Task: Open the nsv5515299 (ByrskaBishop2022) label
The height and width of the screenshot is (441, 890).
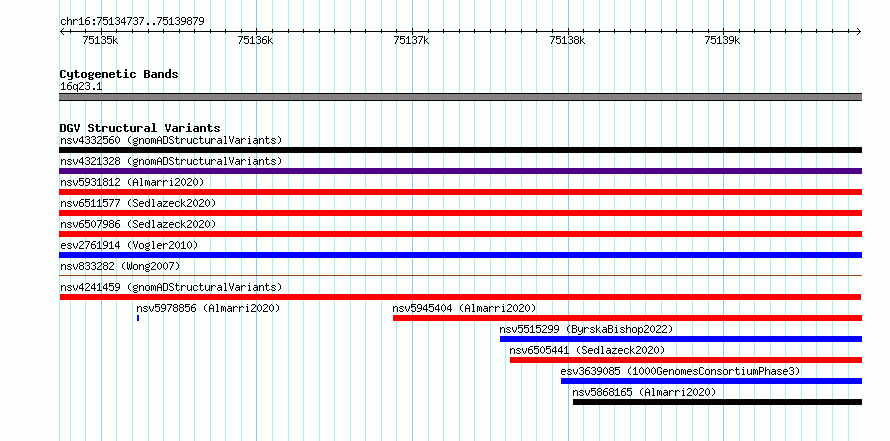Action: (586, 329)
